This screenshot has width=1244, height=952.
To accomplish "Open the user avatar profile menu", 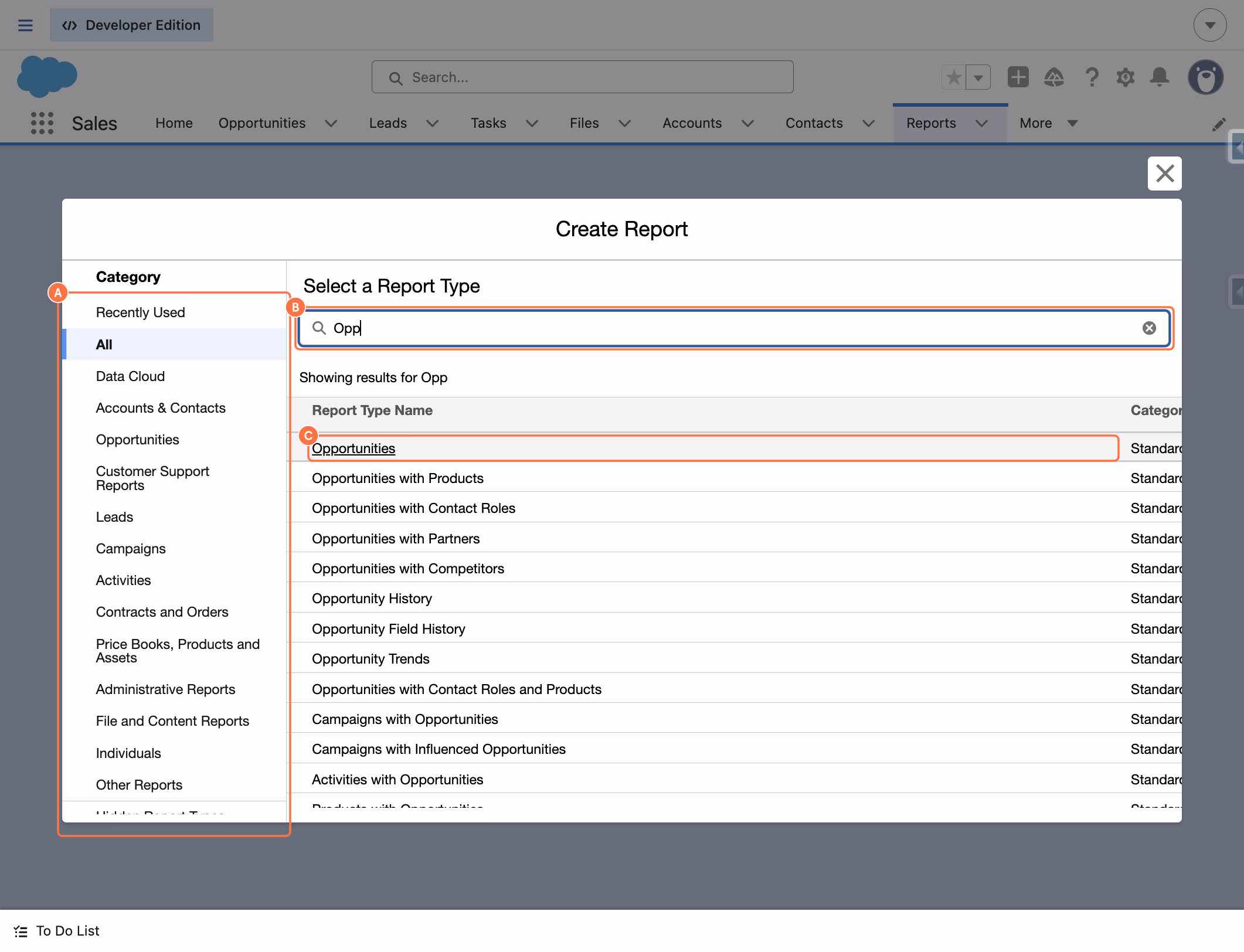I will pyautogui.click(x=1205, y=77).
